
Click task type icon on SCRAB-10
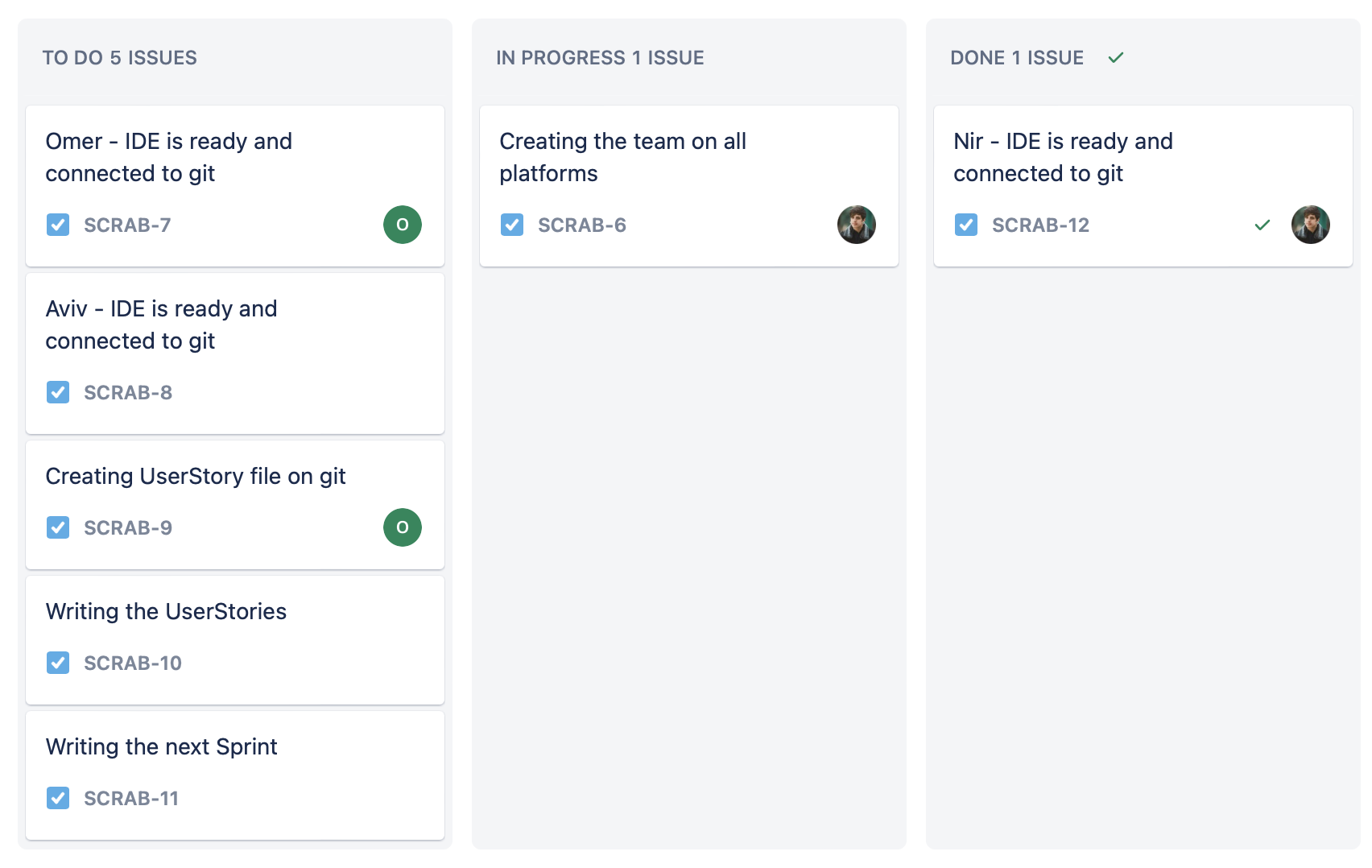pyautogui.click(x=58, y=663)
